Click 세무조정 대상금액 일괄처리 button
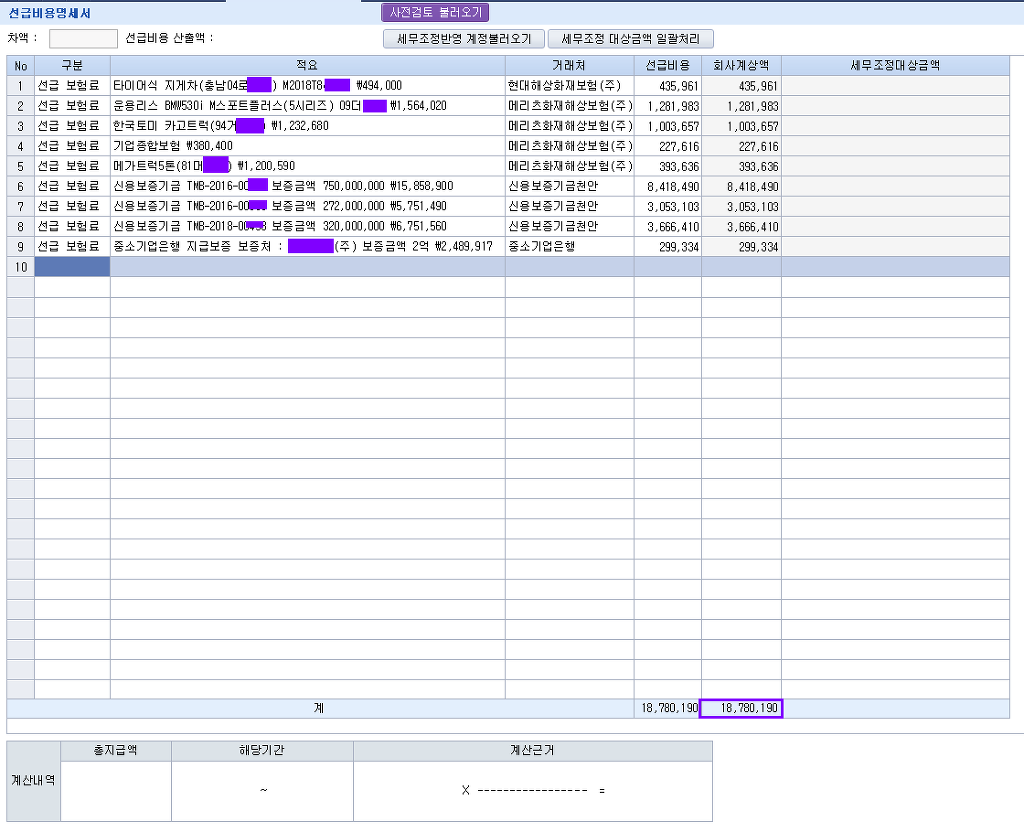 point(630,39)
